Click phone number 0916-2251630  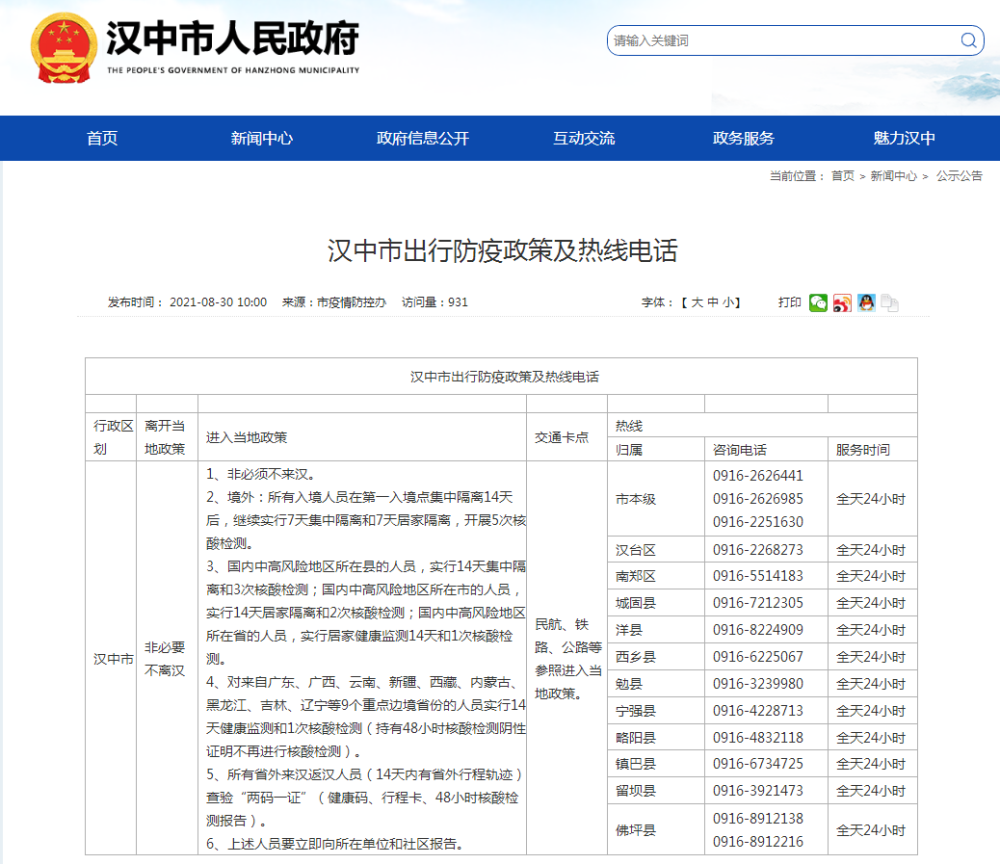(x=758, y=522)
